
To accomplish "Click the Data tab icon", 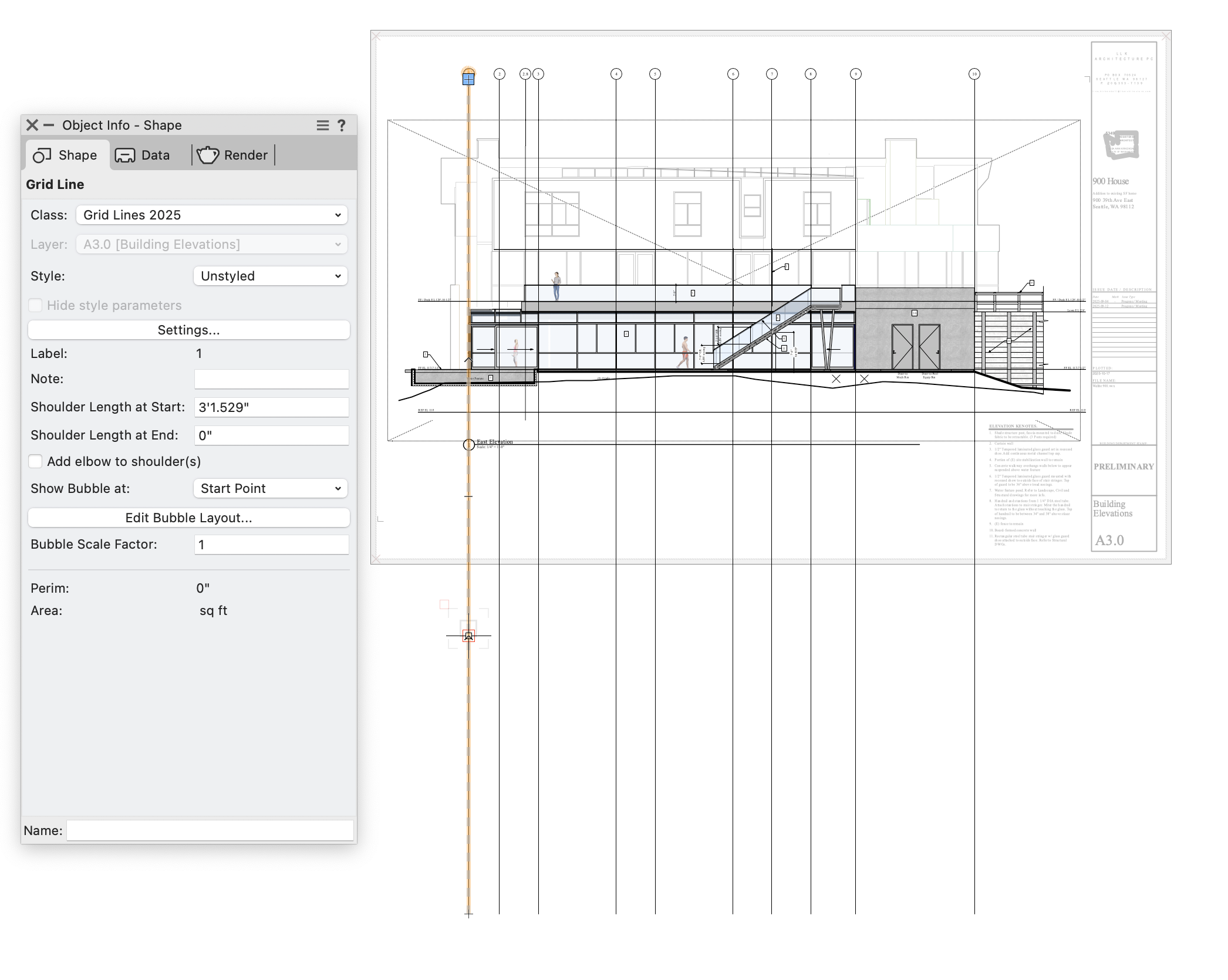I will pyautogui.click(x=124, y=156).
